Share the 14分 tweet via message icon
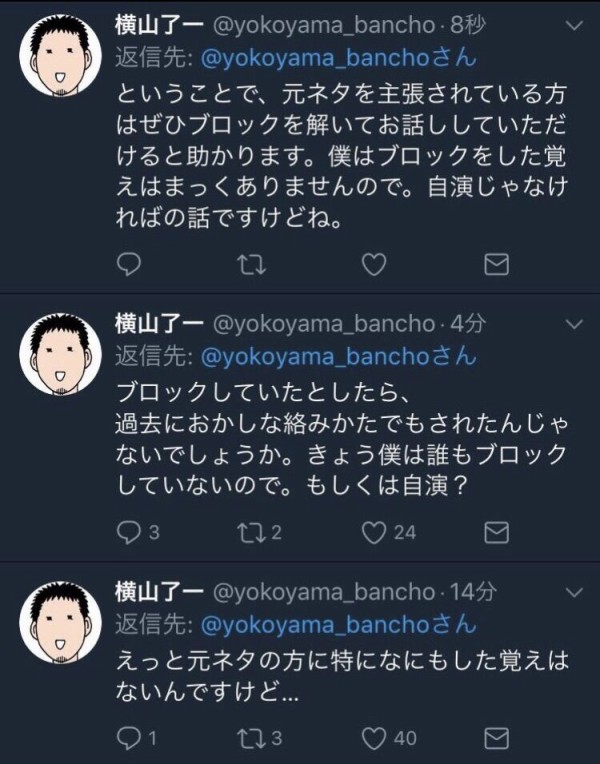600x764 pixels. click(x=496, y=739)
